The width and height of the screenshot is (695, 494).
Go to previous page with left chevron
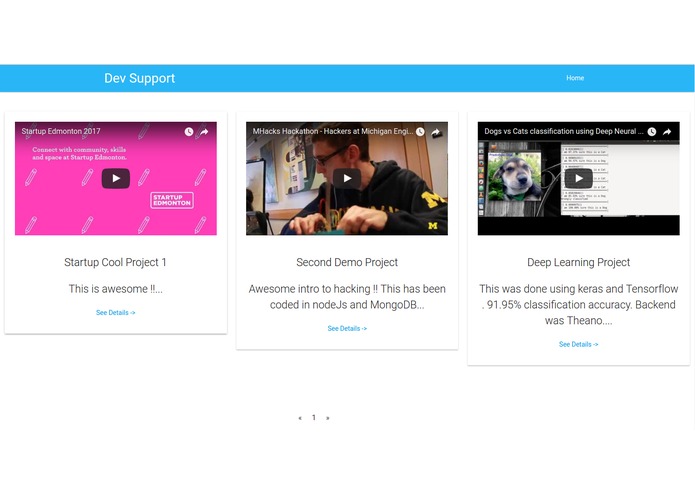[x=300, y=418]
